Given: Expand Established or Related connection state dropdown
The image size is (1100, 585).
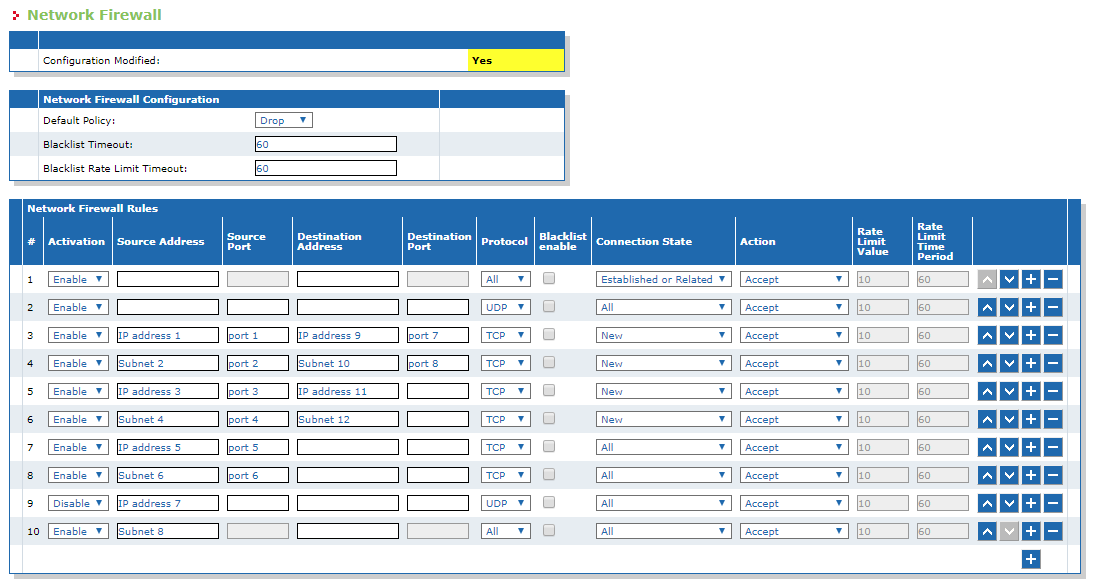Looking at the screenshot, I should tap(664, 279).
